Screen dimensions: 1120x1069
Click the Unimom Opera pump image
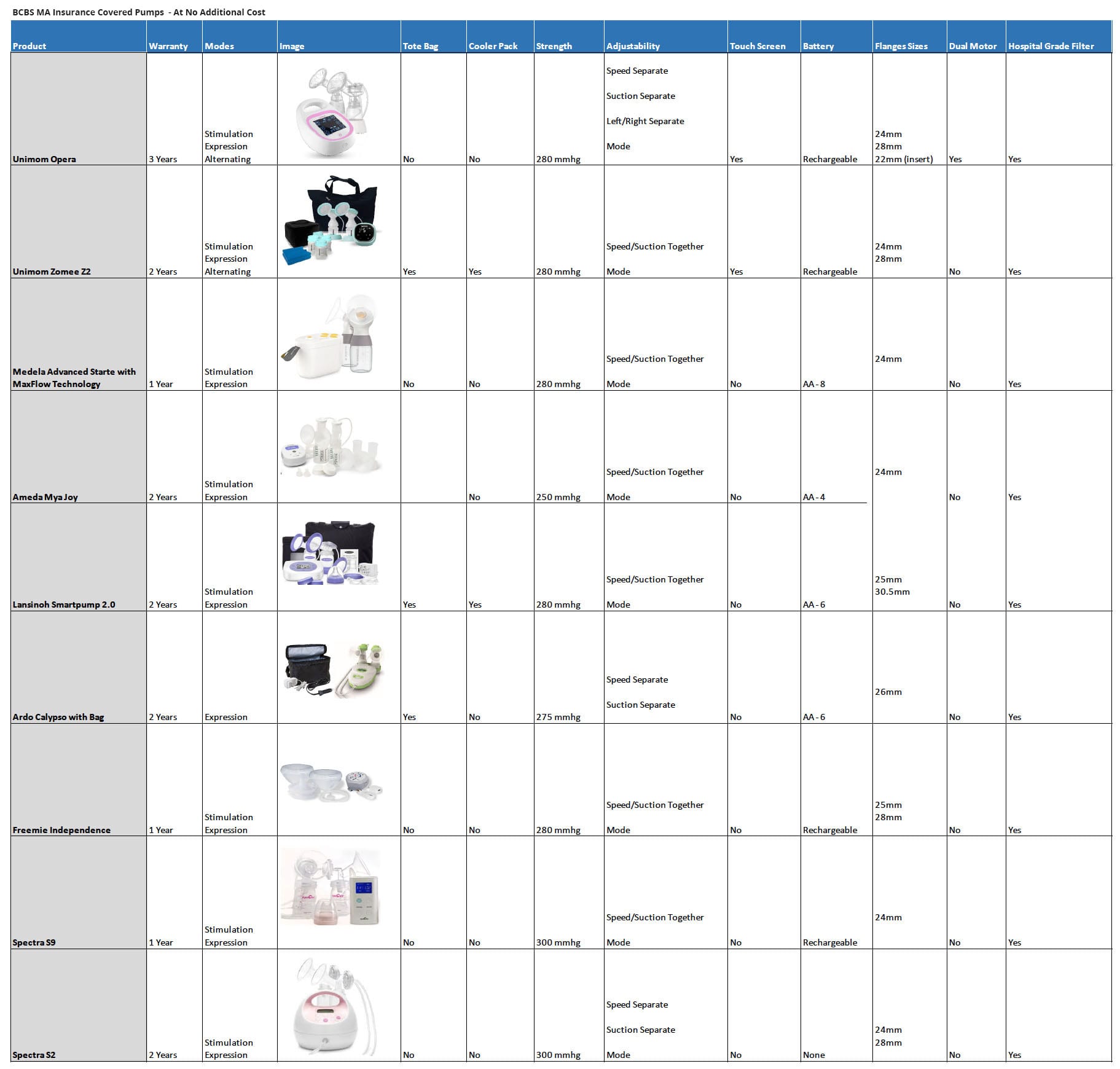tap(332, 111)
